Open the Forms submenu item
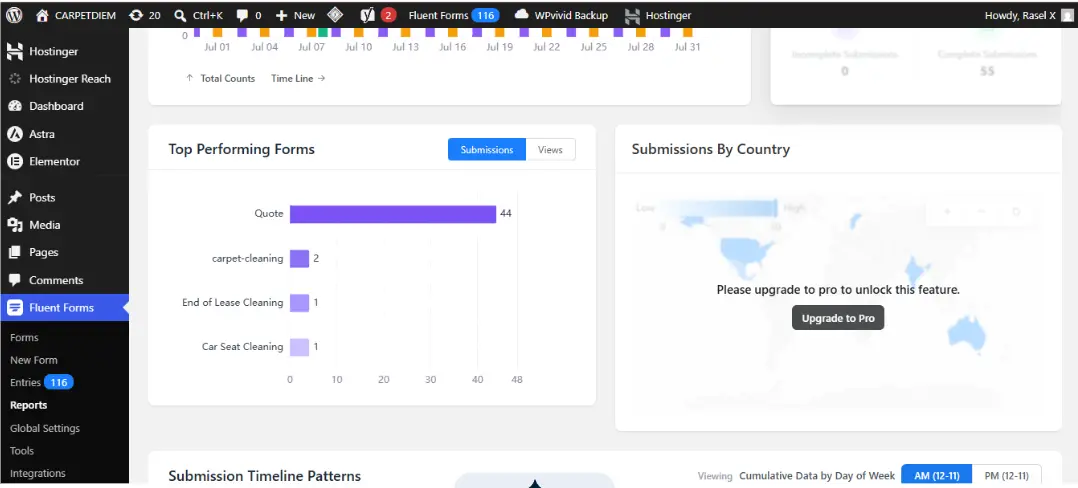This screenshot has height=488, width=1078. 24,337
